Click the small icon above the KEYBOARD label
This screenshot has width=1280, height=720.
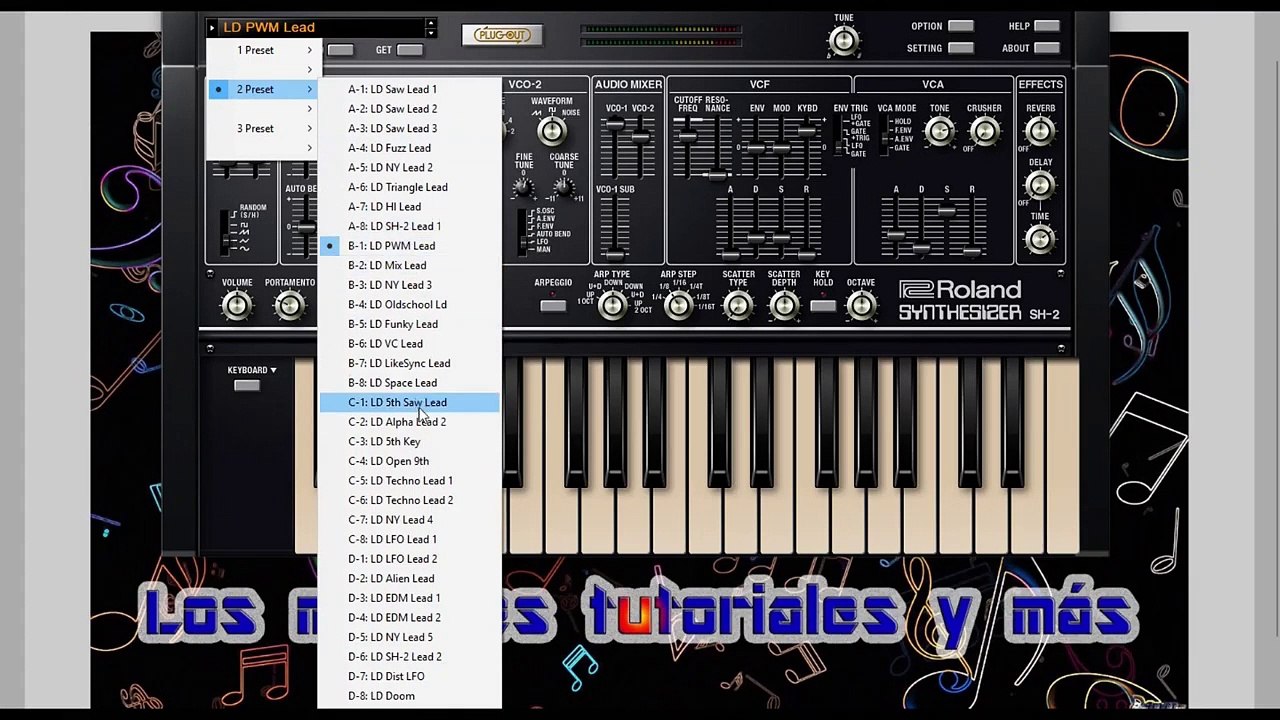pos(210,349)
